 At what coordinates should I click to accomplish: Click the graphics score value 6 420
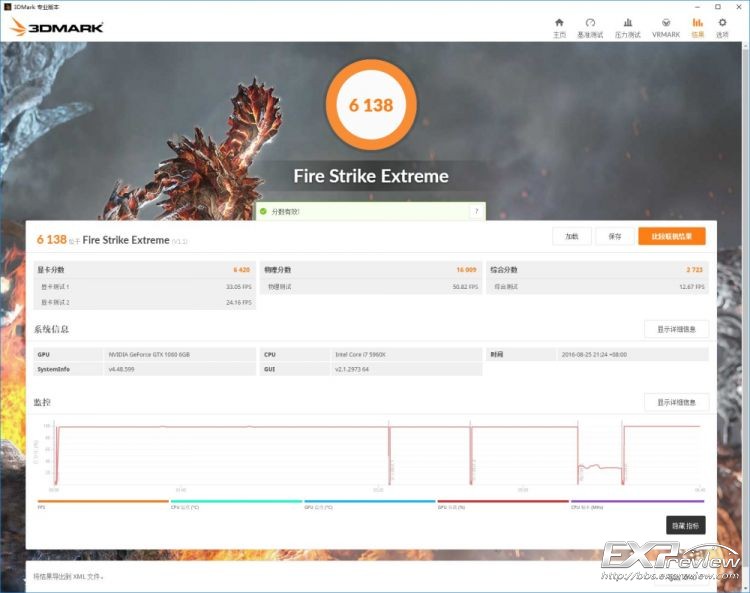[242, 270]
